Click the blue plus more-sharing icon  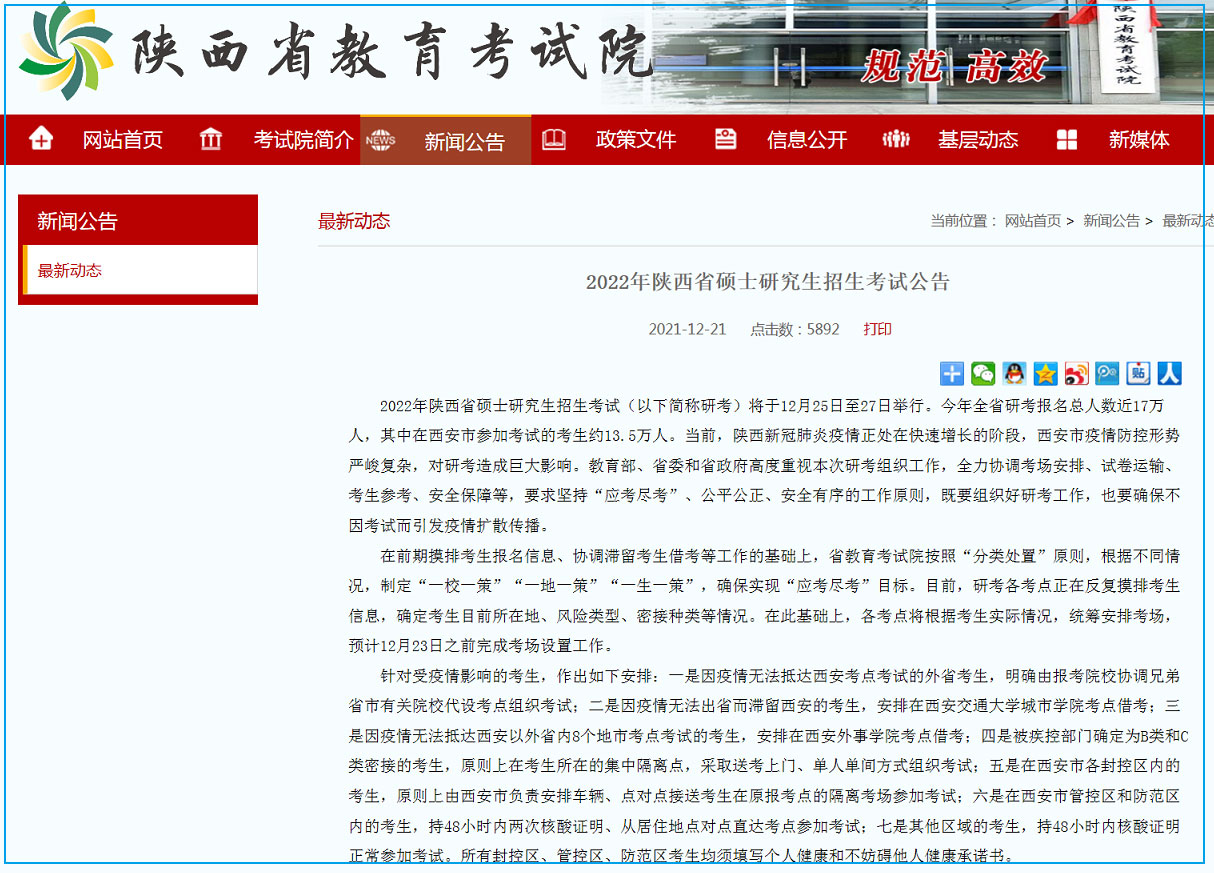[952, 374]
